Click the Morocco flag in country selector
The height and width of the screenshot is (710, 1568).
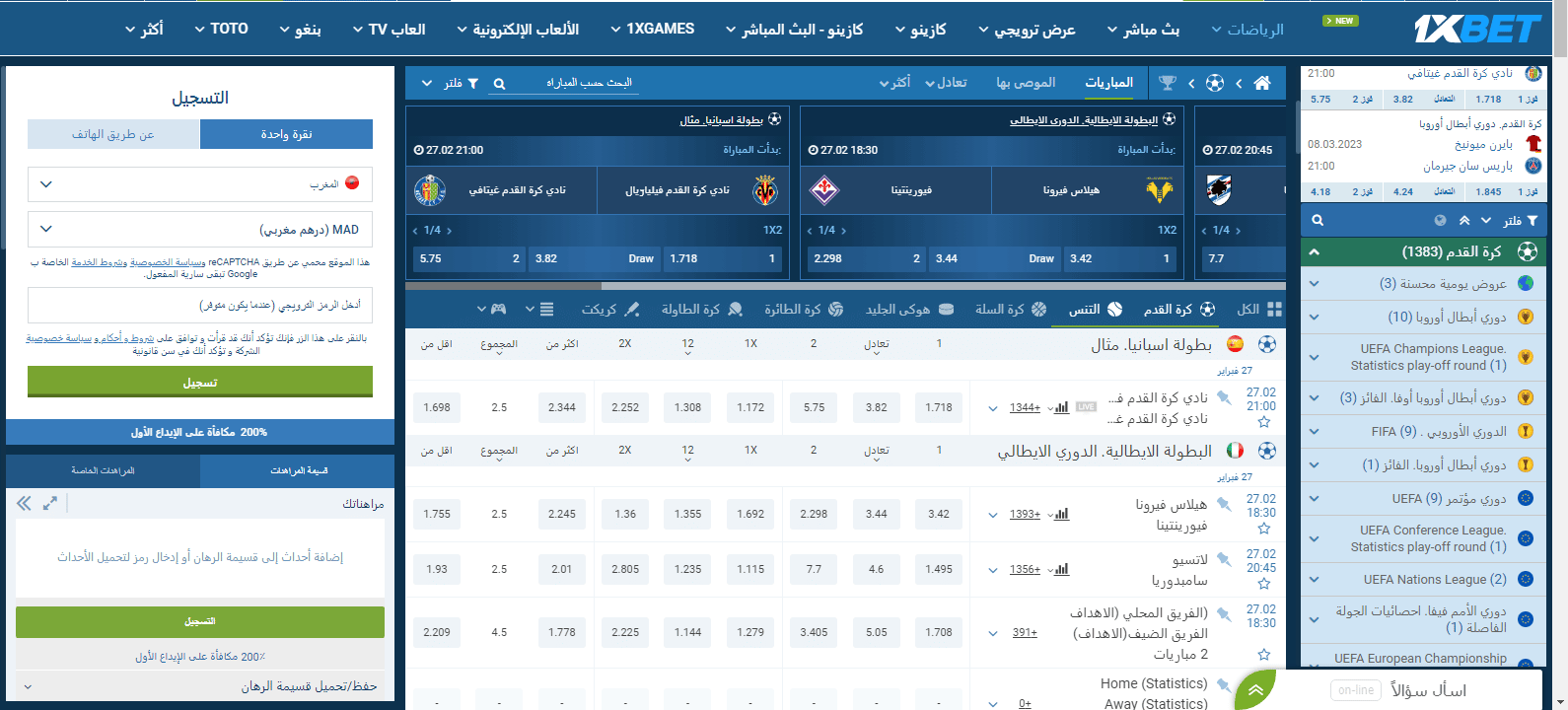[x=352, y=183]
